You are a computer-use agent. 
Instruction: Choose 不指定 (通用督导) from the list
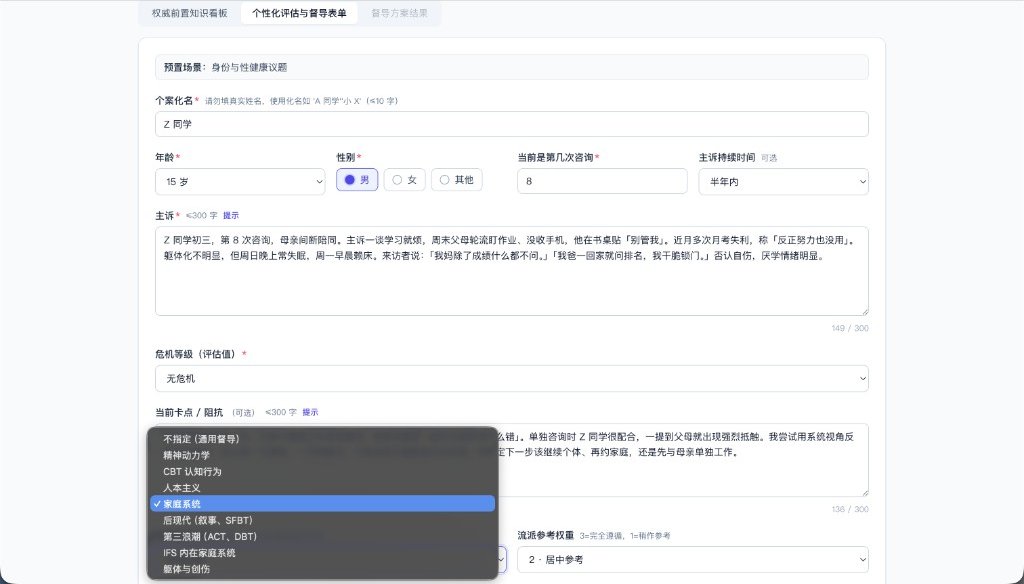point(323,439)
